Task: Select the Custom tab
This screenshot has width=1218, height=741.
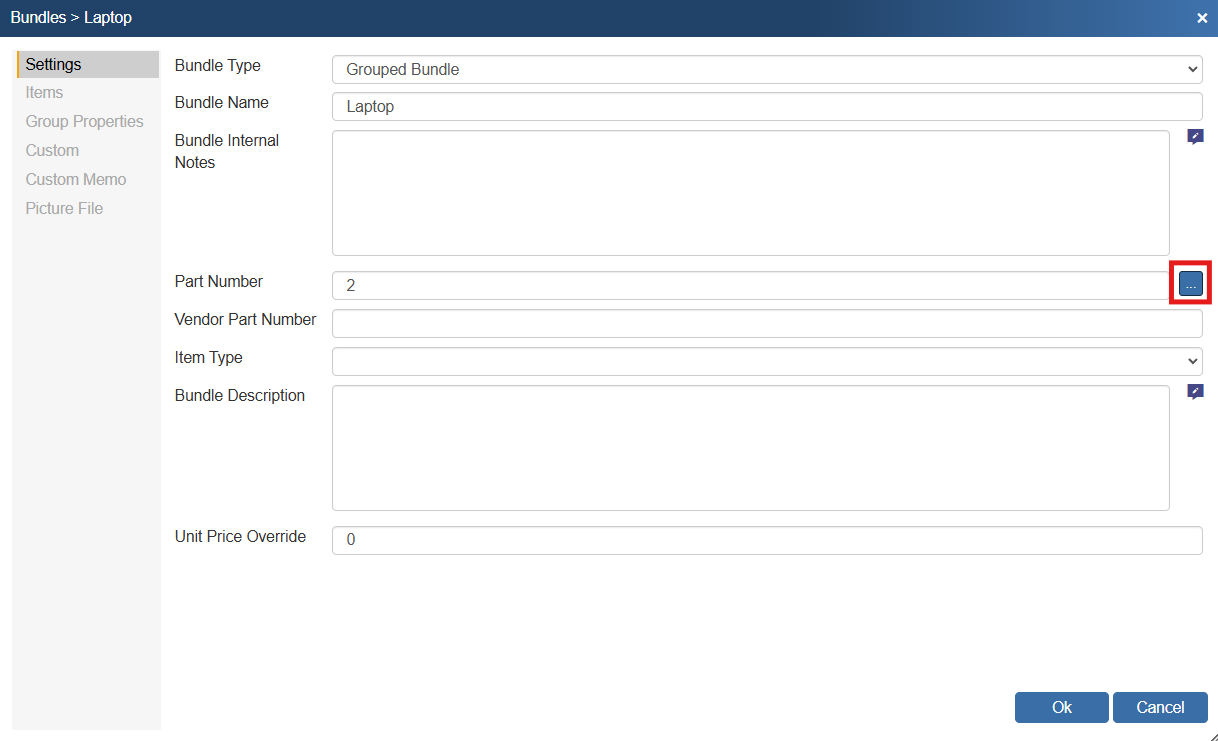Action: coord(52,151)
